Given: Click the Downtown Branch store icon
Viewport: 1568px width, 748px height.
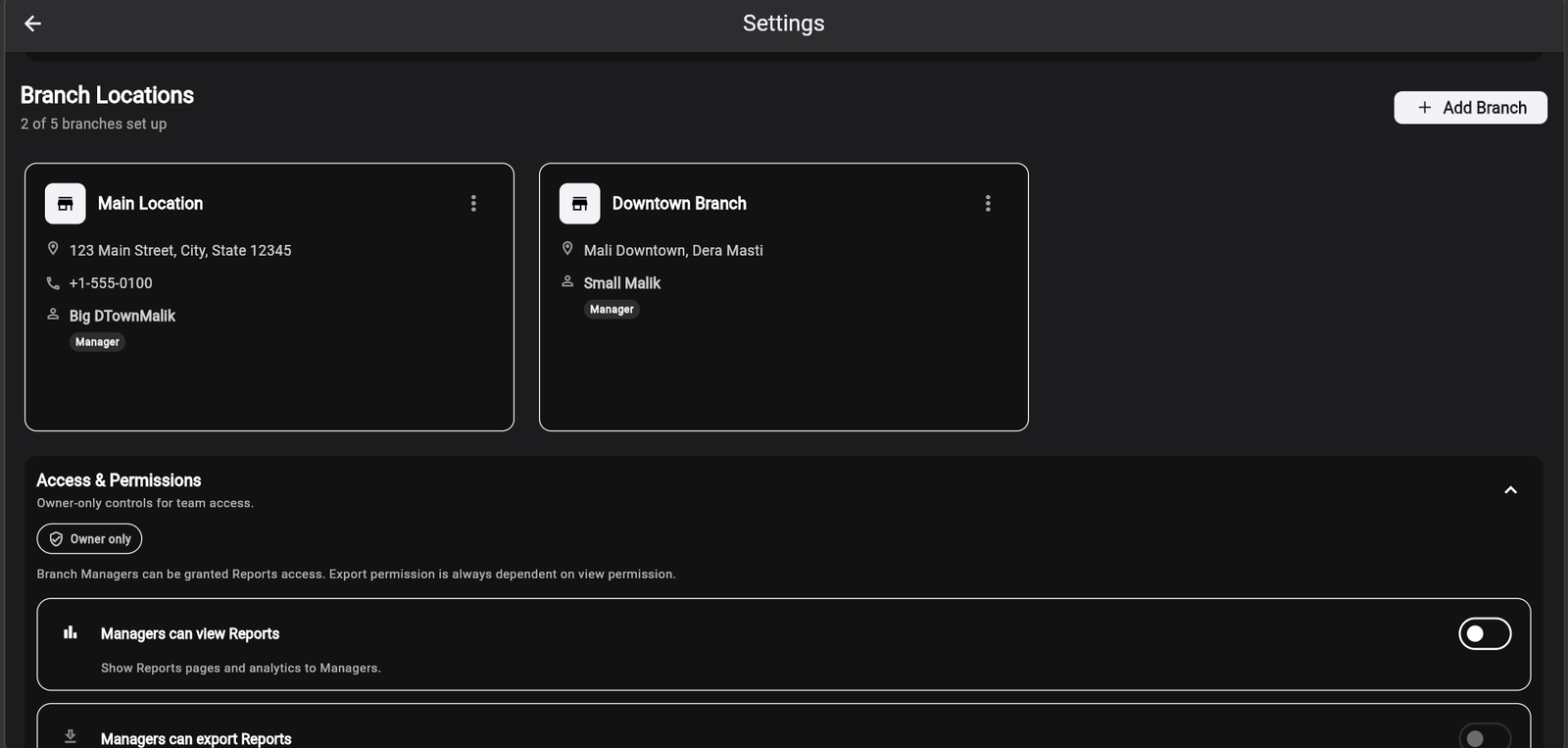Looking at the screenshot, I should (x=580, y=204).
